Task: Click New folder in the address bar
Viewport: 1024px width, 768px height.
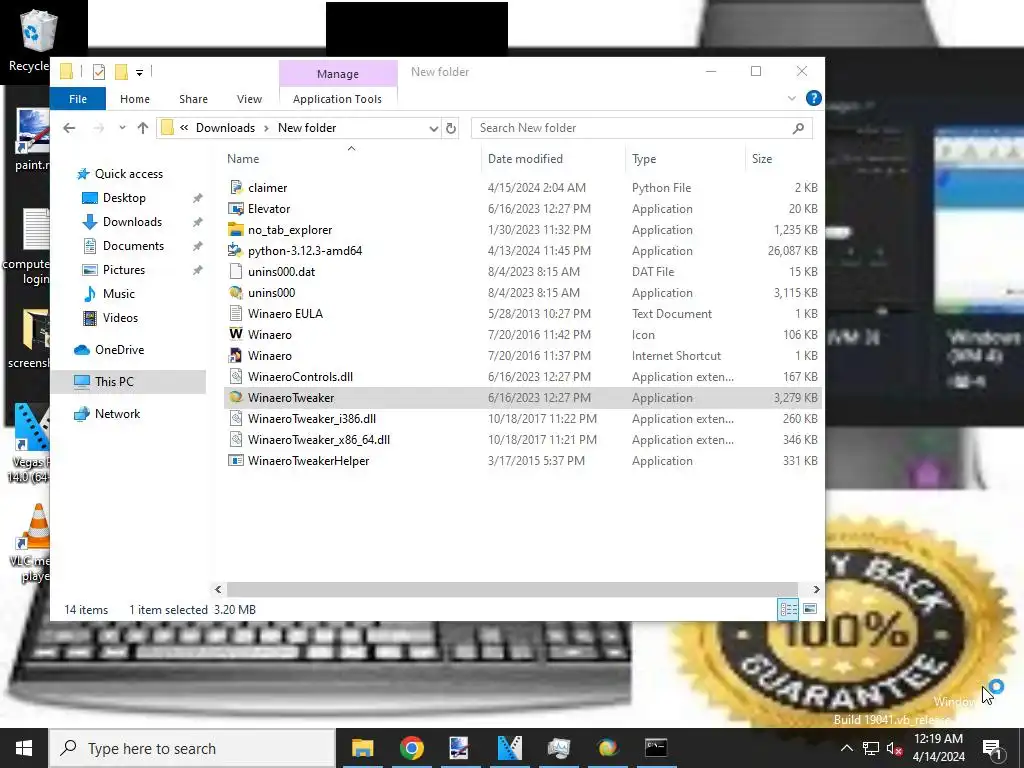Action: coord(307,128)
